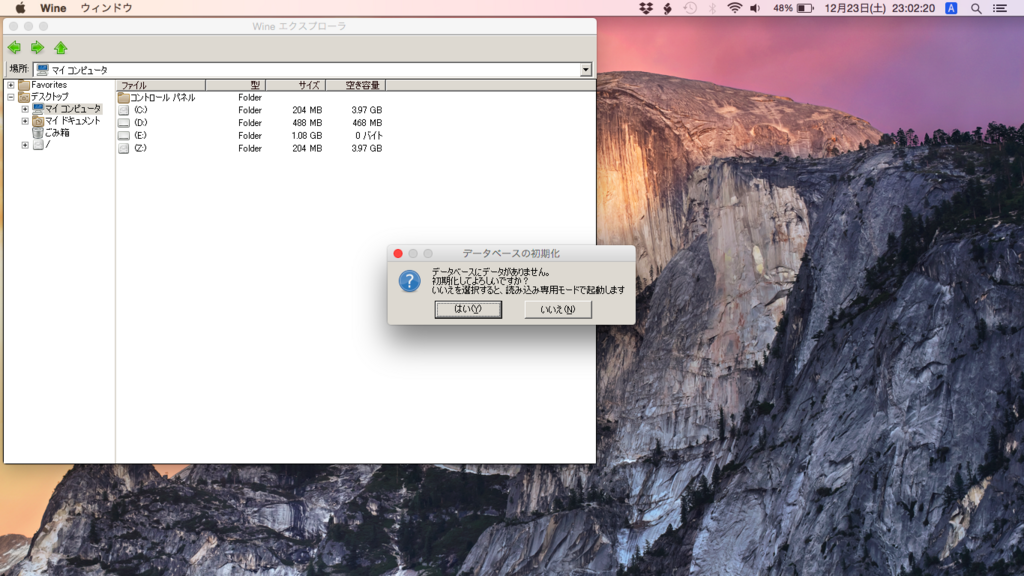Select the (Z:) drive icon
The height and width of the screenshot is (576, 1024).
[123, 148]
